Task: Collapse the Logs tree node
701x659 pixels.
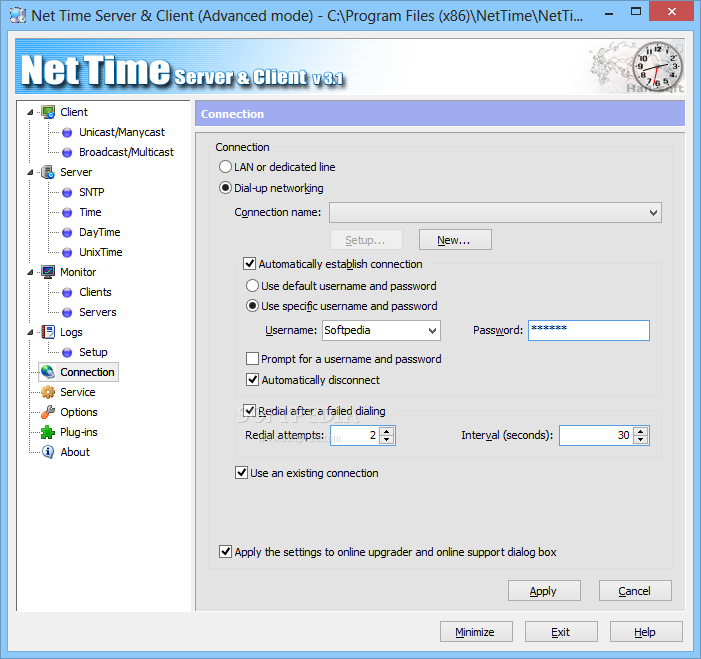Action: pos(30,332)
